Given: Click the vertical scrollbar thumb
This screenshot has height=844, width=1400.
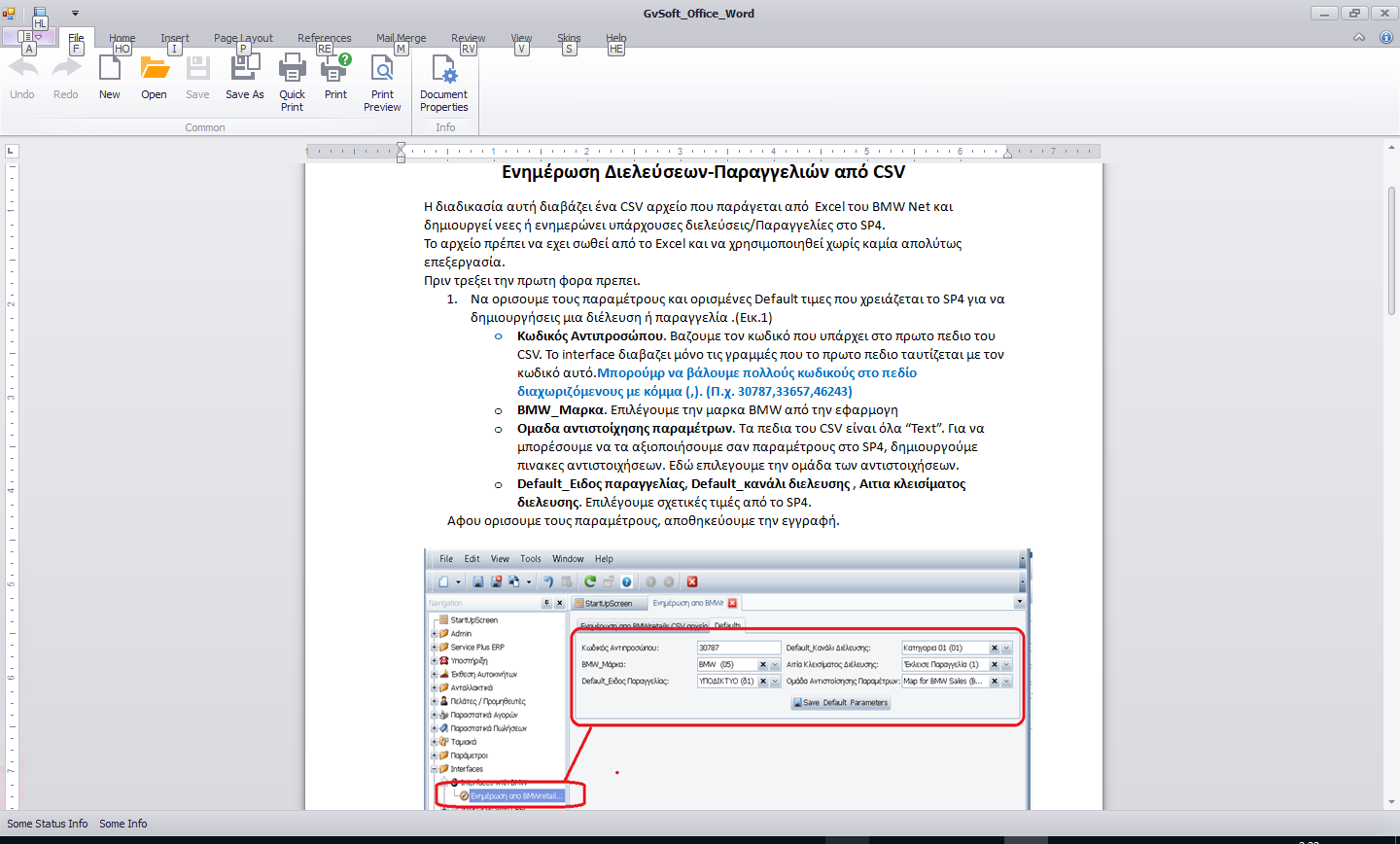Looking at the screenshot, I should click(x=1391, y=250).
